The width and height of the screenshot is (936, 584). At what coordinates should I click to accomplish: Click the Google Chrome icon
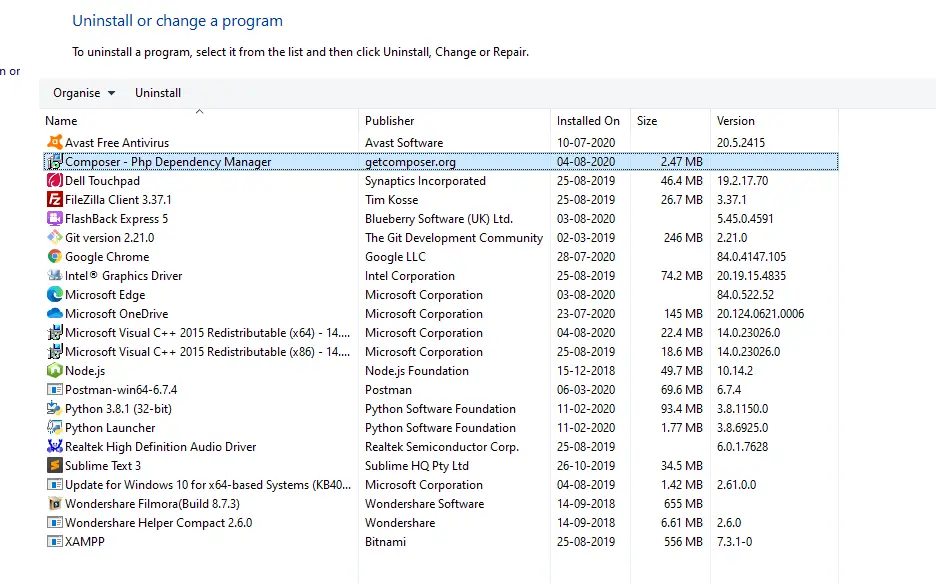coord(55,257)
